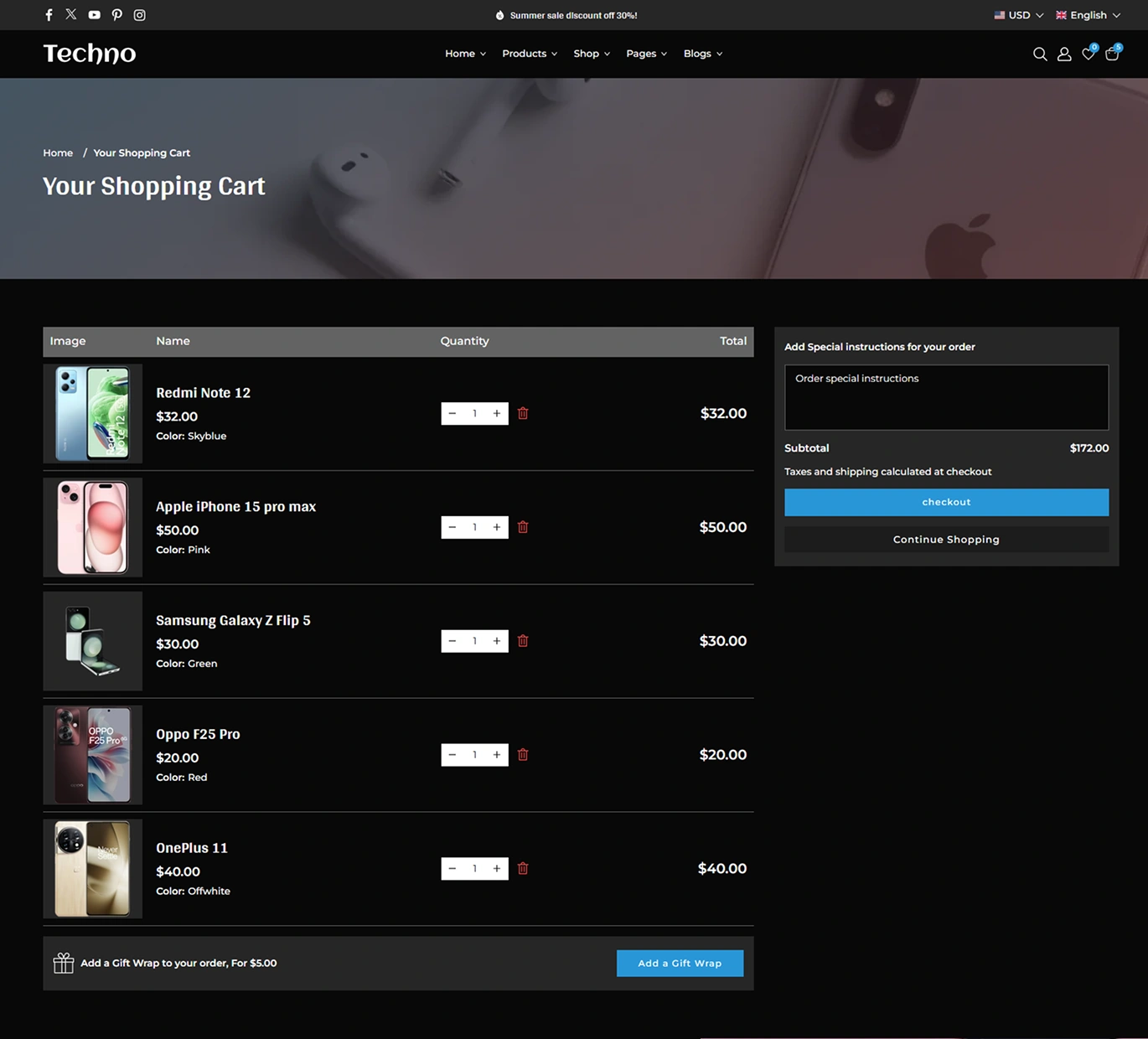Increase Oppo F25 Pro quantity
Image resolution: width=1148 pixels, height=1039 pixels.
pos(497,755)
